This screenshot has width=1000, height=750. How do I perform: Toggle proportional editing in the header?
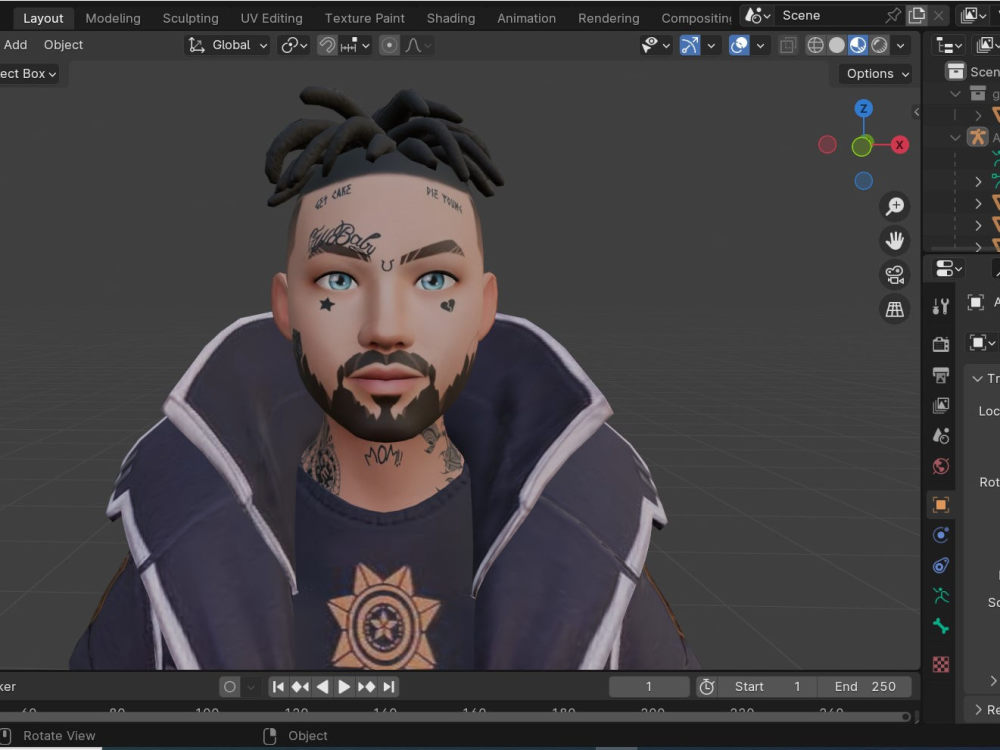point(387,45)
